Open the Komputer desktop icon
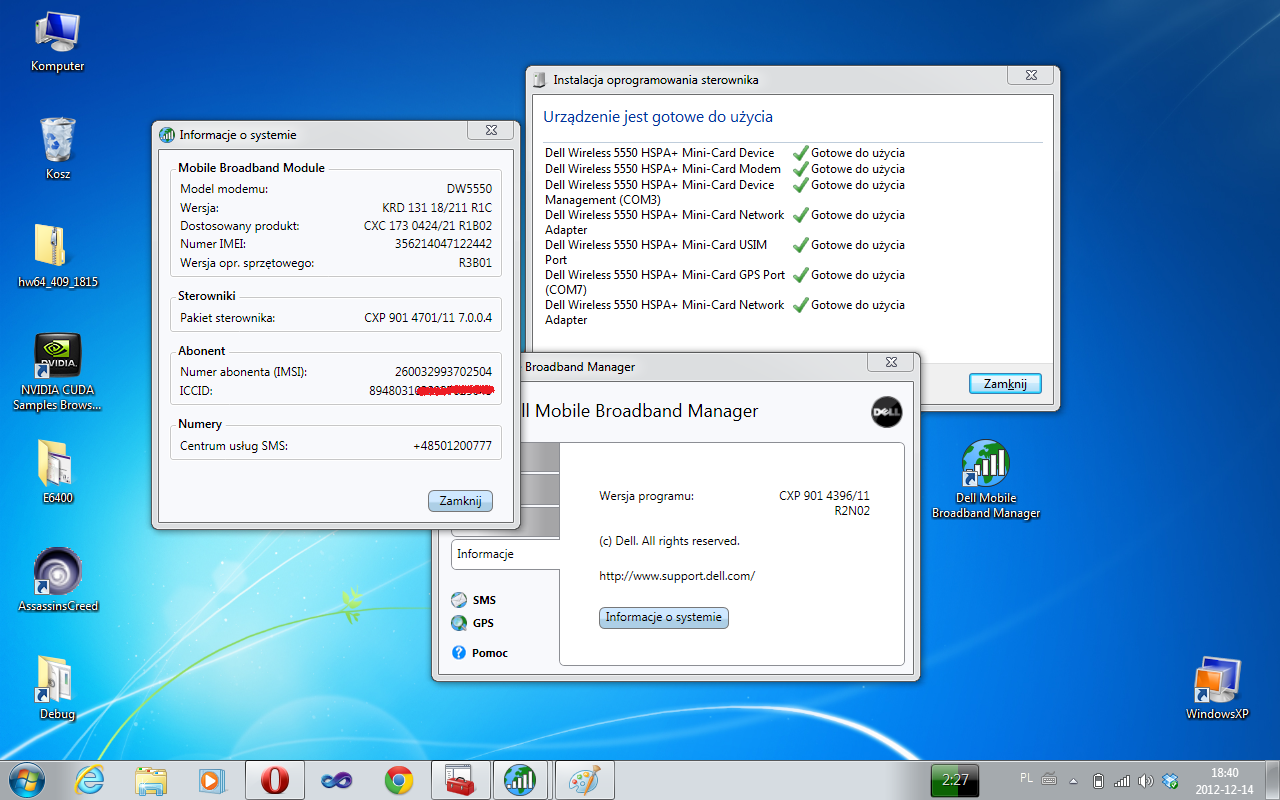The height and width of the screenshot is (800, 1280). click(x=58, y=43)
